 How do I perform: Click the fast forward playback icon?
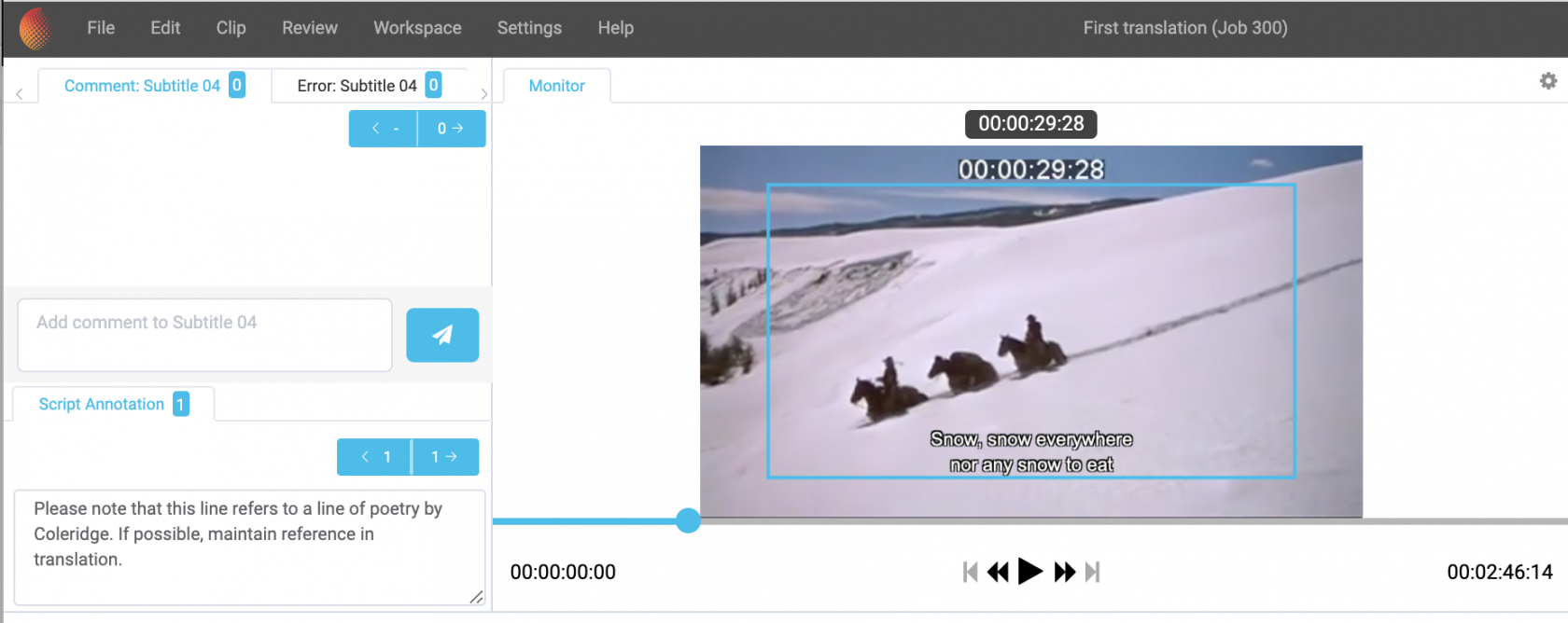click(1064, 572)
